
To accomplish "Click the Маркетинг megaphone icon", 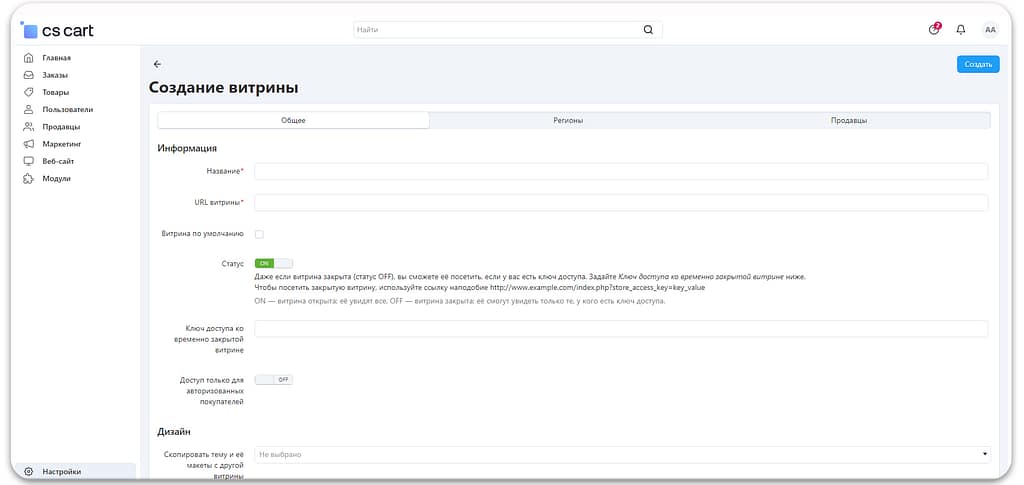I will (29, 144).
